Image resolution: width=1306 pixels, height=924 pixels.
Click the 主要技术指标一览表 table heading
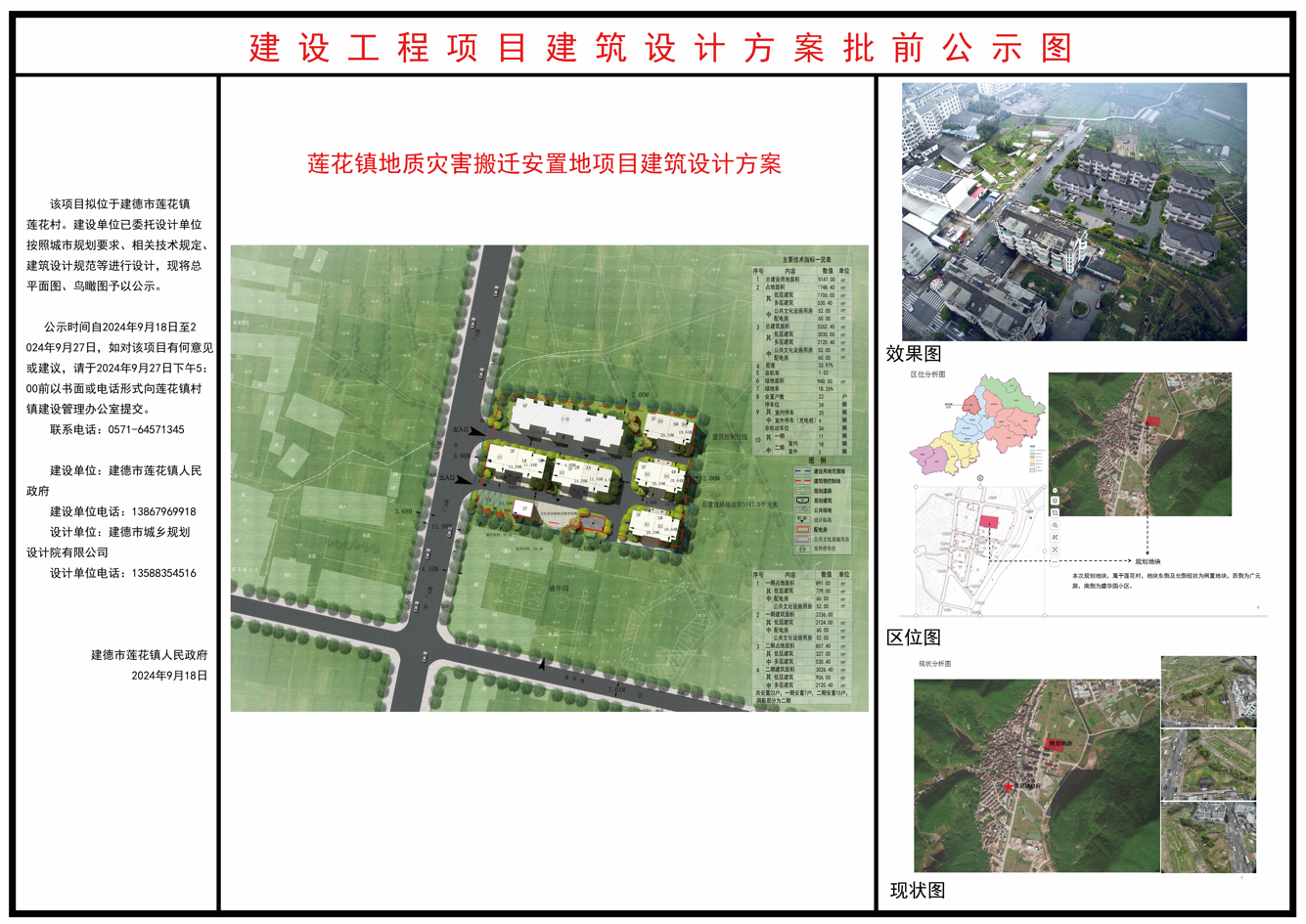[x=806, y=260]
